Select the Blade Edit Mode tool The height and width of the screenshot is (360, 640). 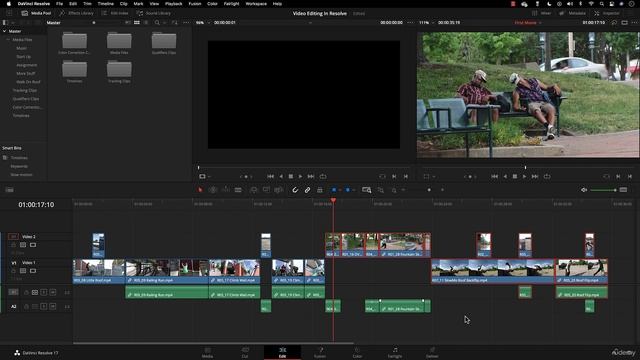(238, 190)
